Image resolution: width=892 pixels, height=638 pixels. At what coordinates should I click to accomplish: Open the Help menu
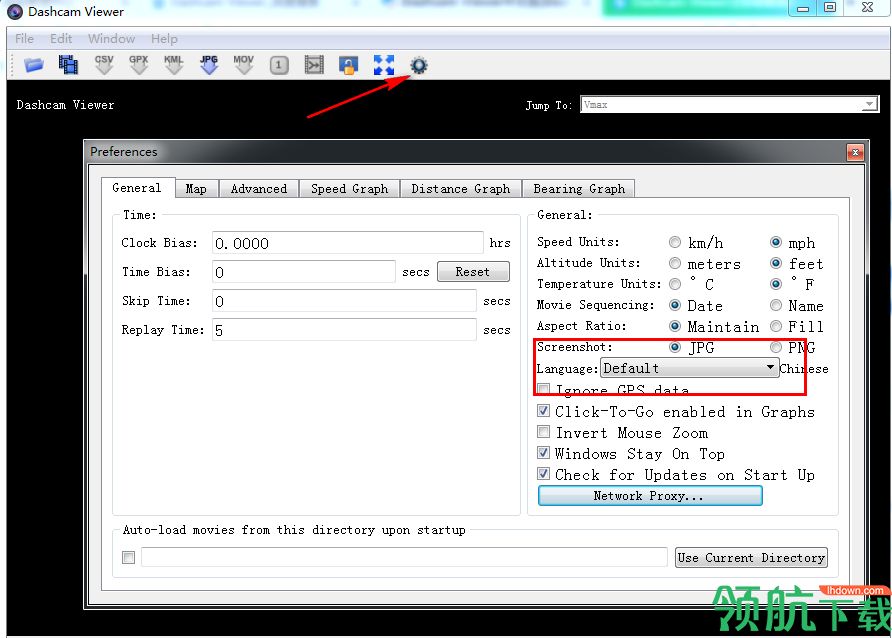pyautogui.click(x=164, y=39)
